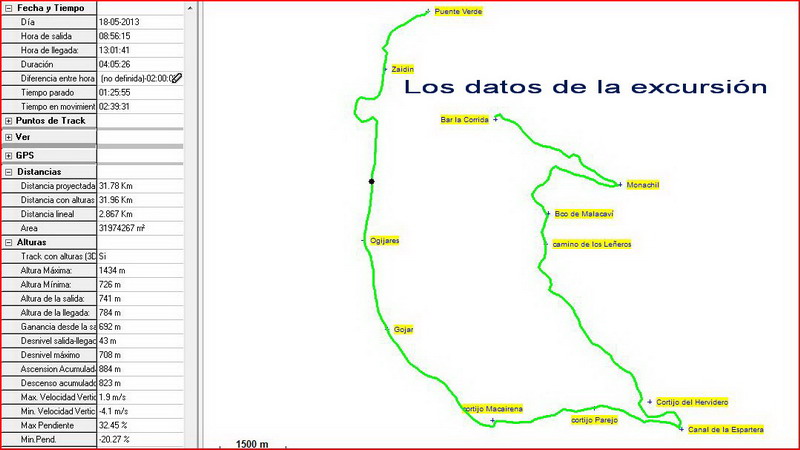Image resolution: width=800 pixels, height=450 pixels.
Task: Select the black dot marker on the track
Action: point(372,181)
